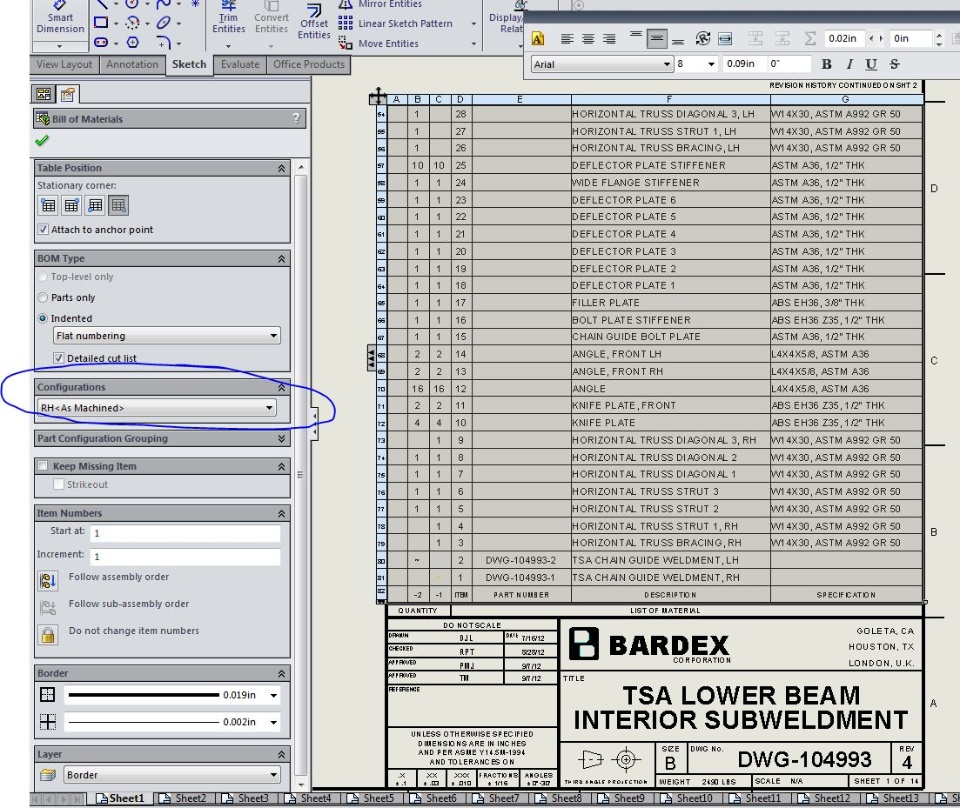Screen dimensions: 960x808
Task: Collapse the Table Position section
Action: pos(281,168)
